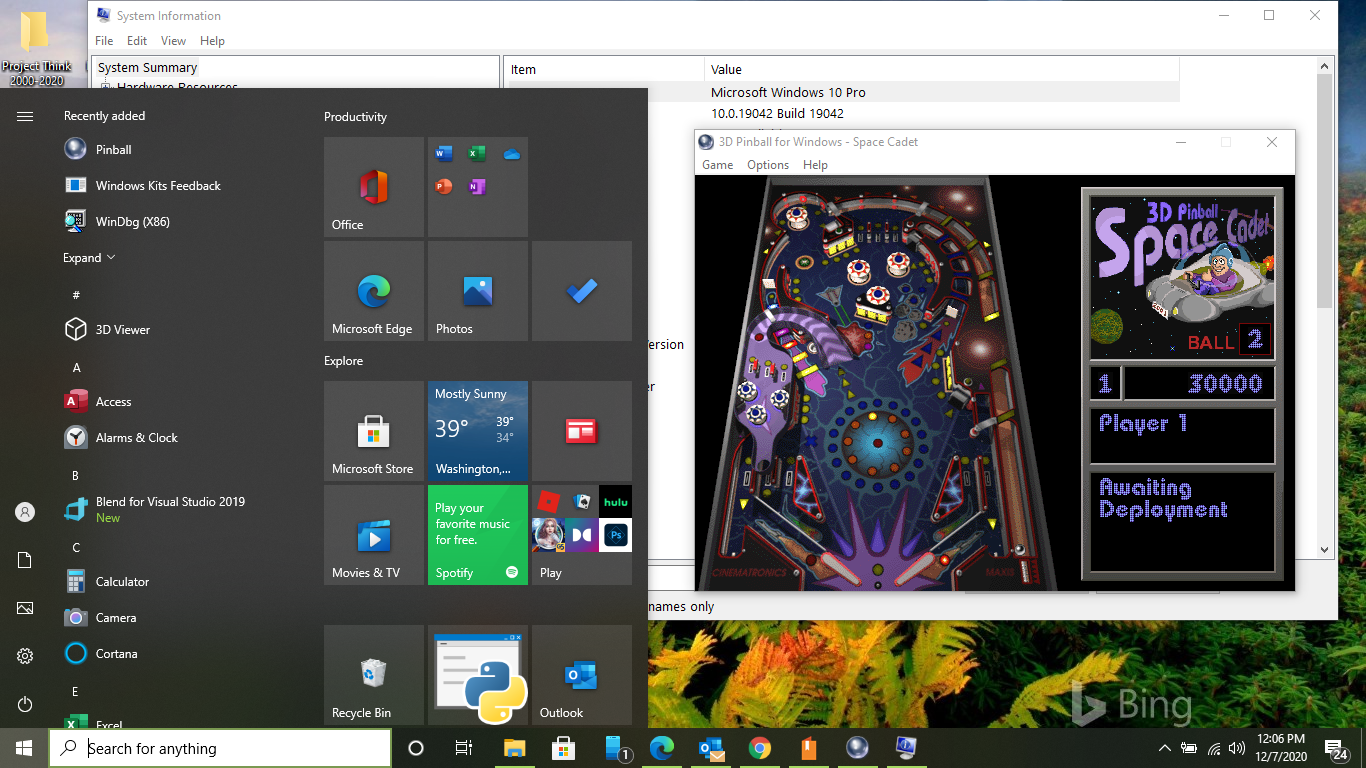Open the Microsoft Store tile
Image resolution: width=1366 pixels, height=768 pixels.
pos(374,431)
